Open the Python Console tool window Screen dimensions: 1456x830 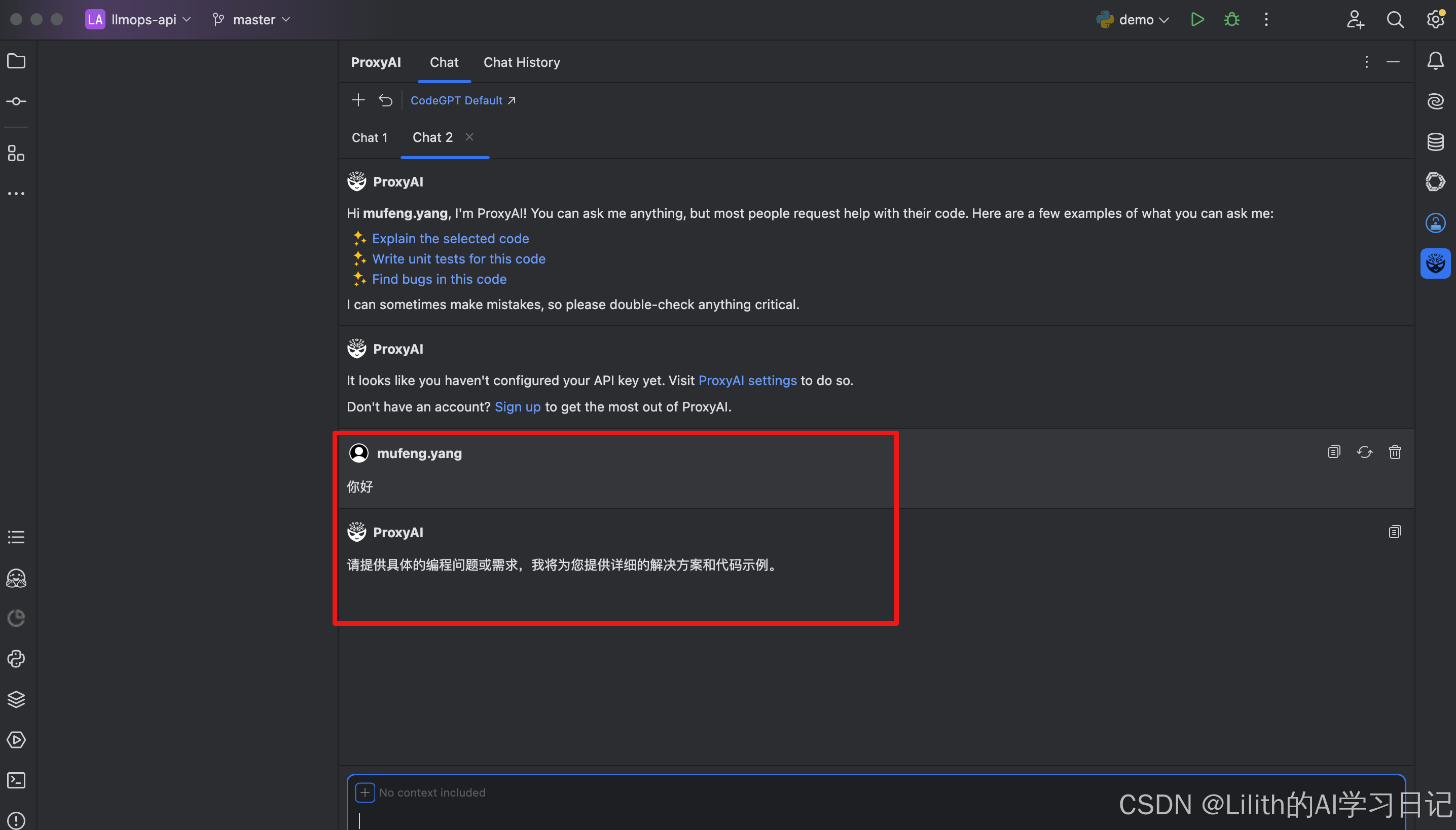pyautogui.click(x=16, y=659)
